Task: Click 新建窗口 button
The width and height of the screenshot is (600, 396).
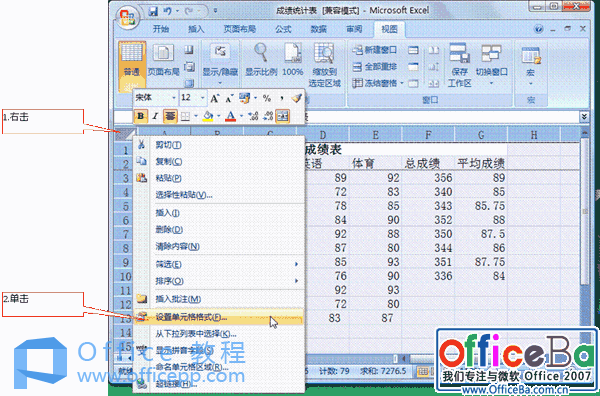Action: [375, 50]
